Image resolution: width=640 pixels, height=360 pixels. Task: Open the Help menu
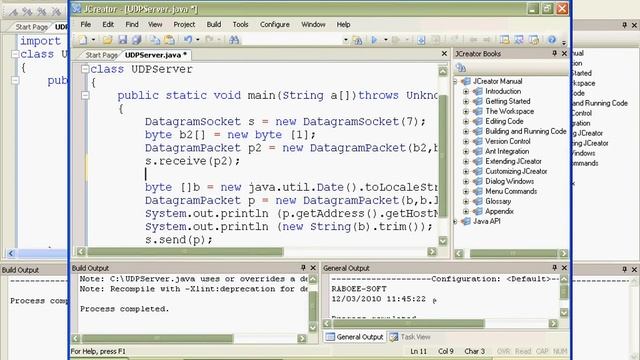pyautogui.click(x=343, y=24)
